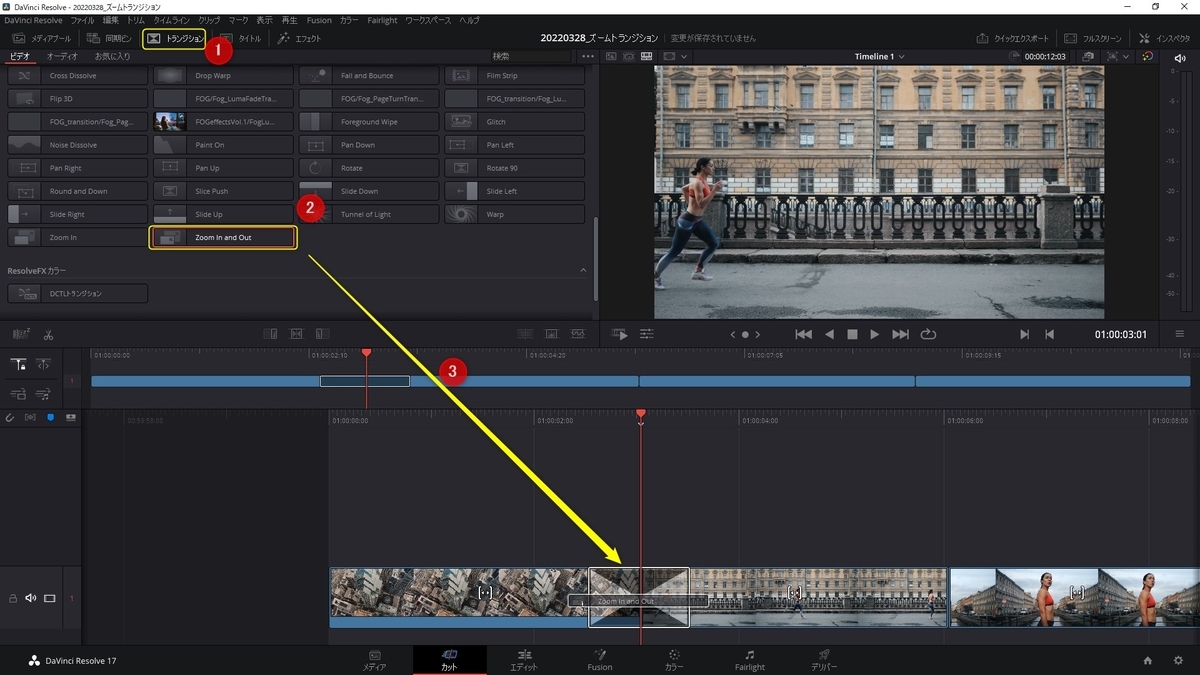The height and width of the screenshot is (675, 1200).
Task: Add a marker with the blue marker icon
Action: (50, 417)
